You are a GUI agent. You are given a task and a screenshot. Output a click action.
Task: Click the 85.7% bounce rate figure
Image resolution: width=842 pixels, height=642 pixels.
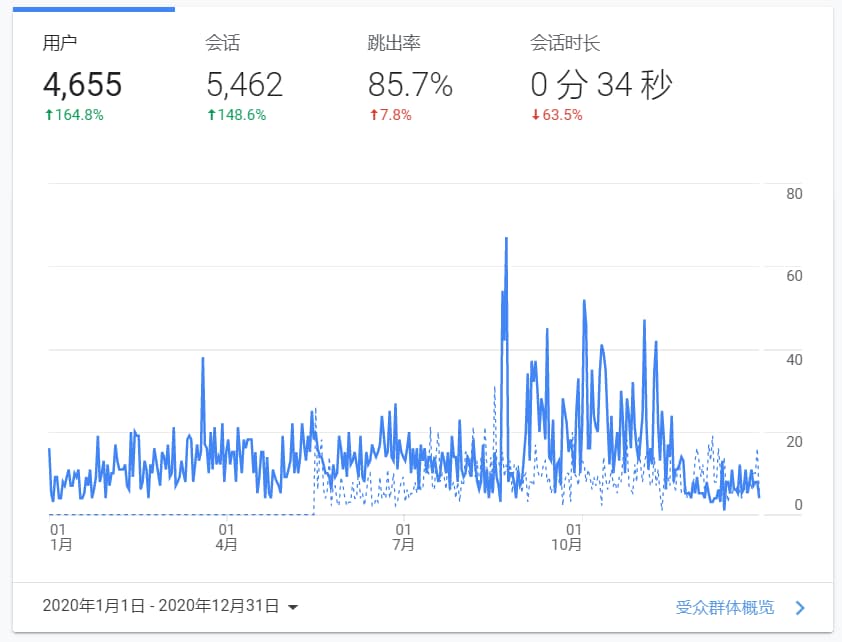(409, 84)
